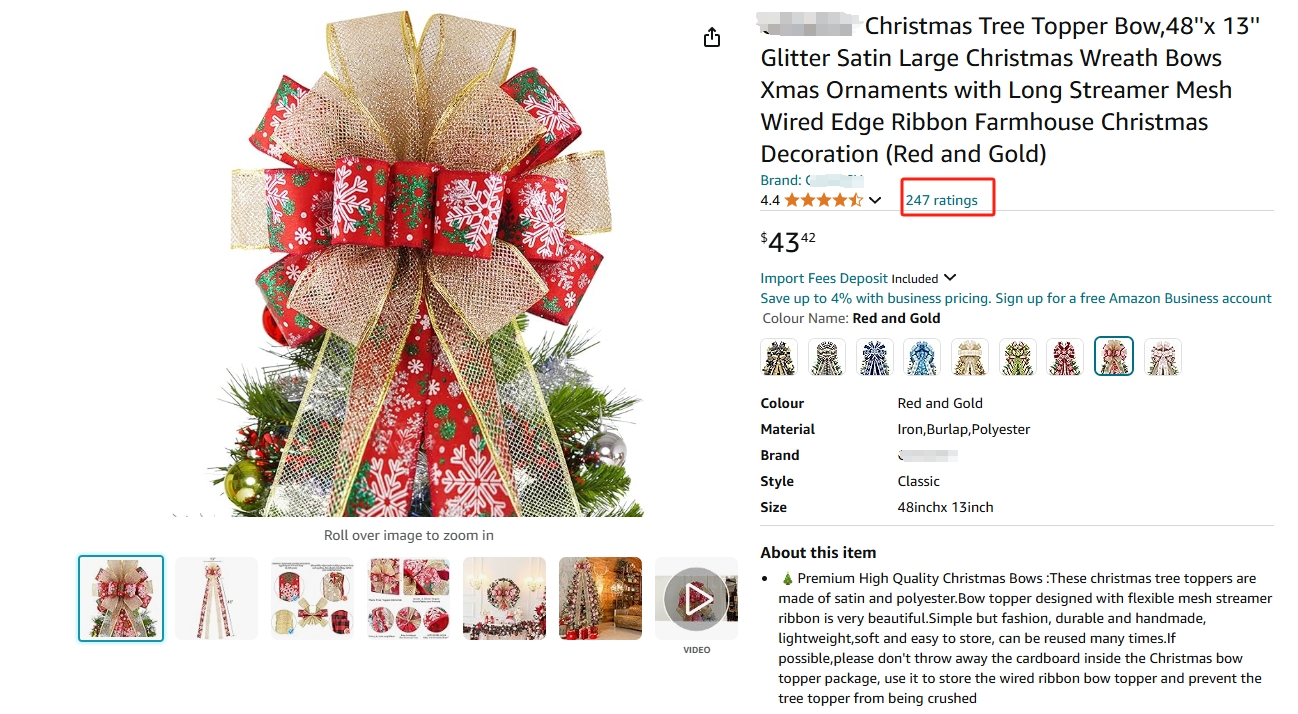View the decorated Christmas tree room thumbnail
The image size is (1298, 714).
pyautogui.click(x=600, y=599)
